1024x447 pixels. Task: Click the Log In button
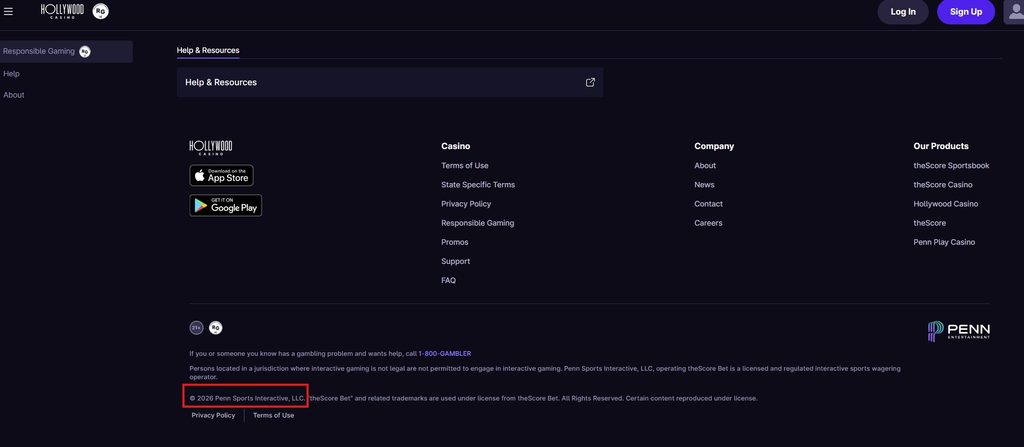tap(903, 12)
